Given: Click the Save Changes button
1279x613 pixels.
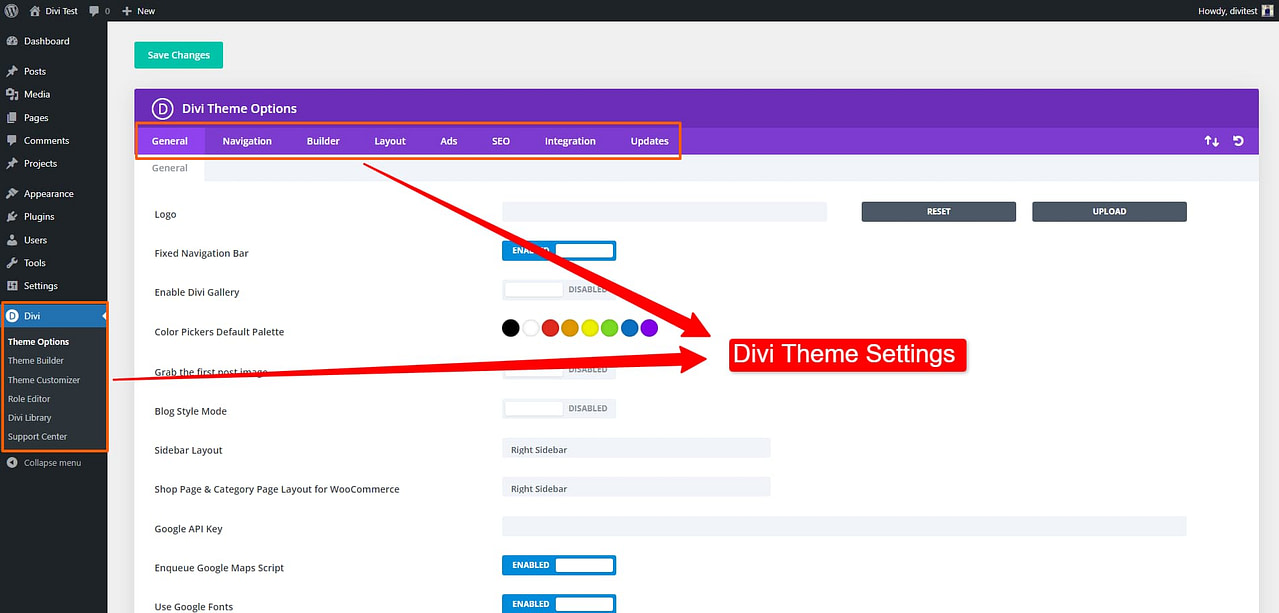Looking at the screenshot, I should [x=178, y=55].
